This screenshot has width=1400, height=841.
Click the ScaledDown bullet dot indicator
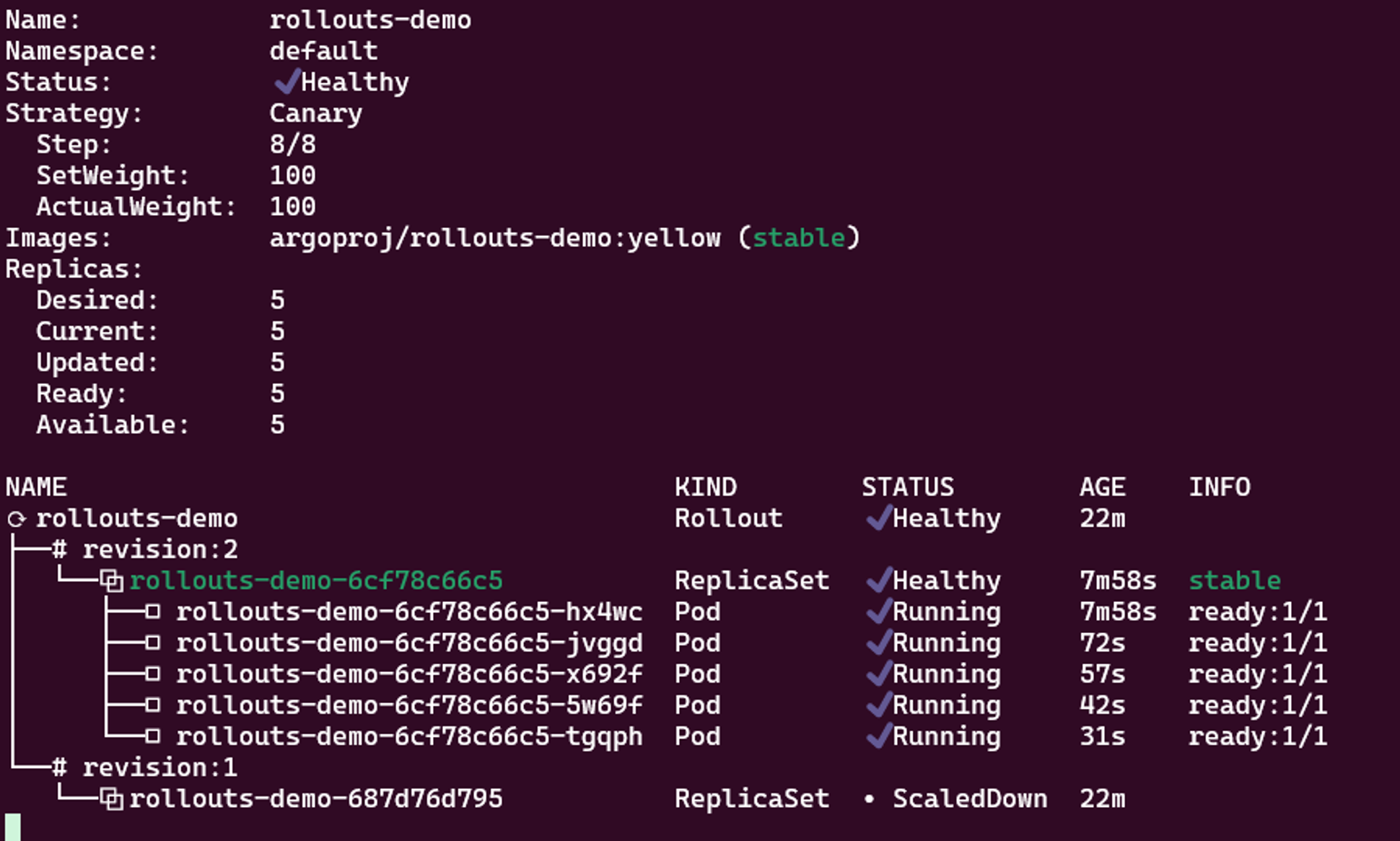click(x=870, y=799)
